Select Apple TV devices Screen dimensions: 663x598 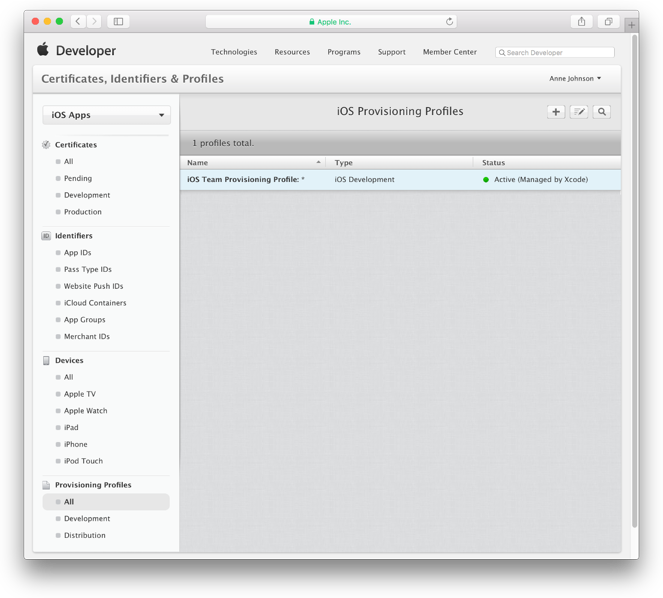point(80,394)
